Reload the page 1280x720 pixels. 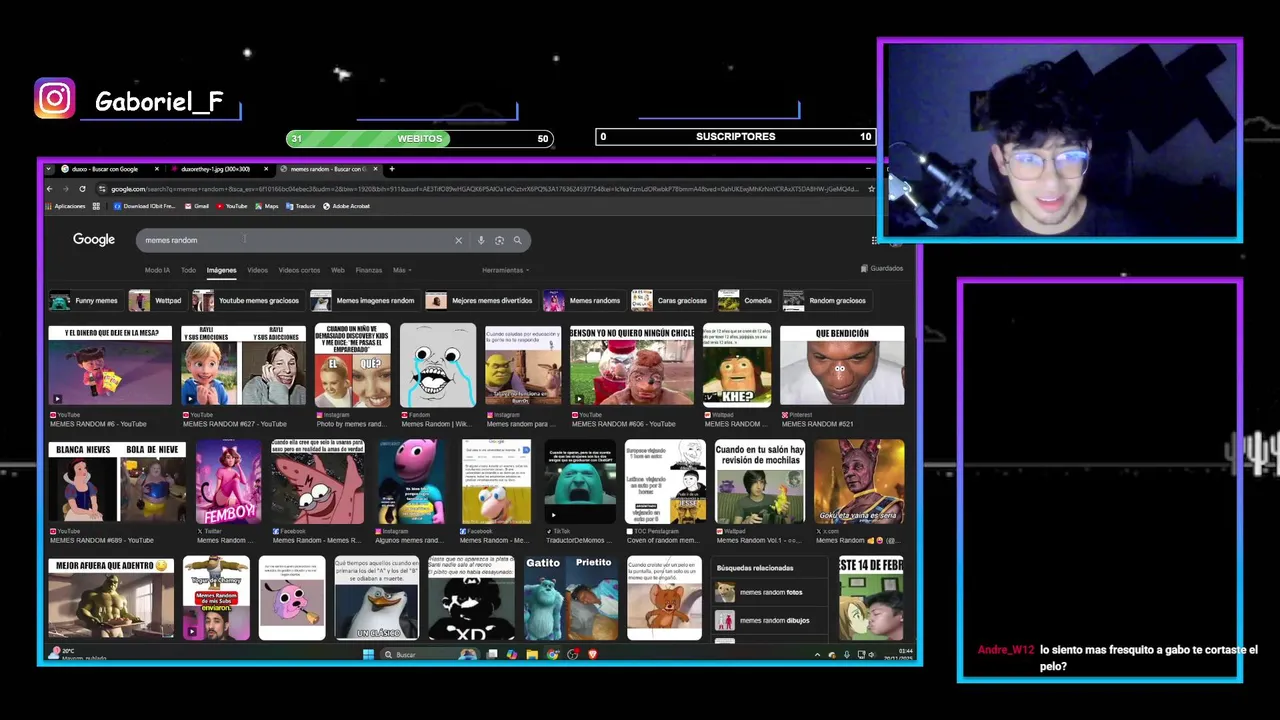tap(82, 188)
